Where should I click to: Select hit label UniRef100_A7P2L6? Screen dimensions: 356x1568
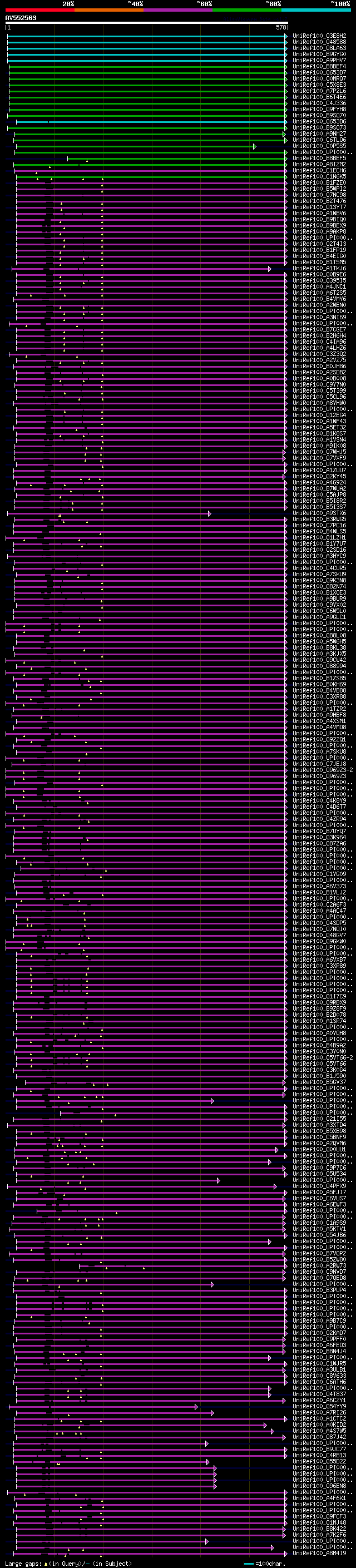[319, 91]
